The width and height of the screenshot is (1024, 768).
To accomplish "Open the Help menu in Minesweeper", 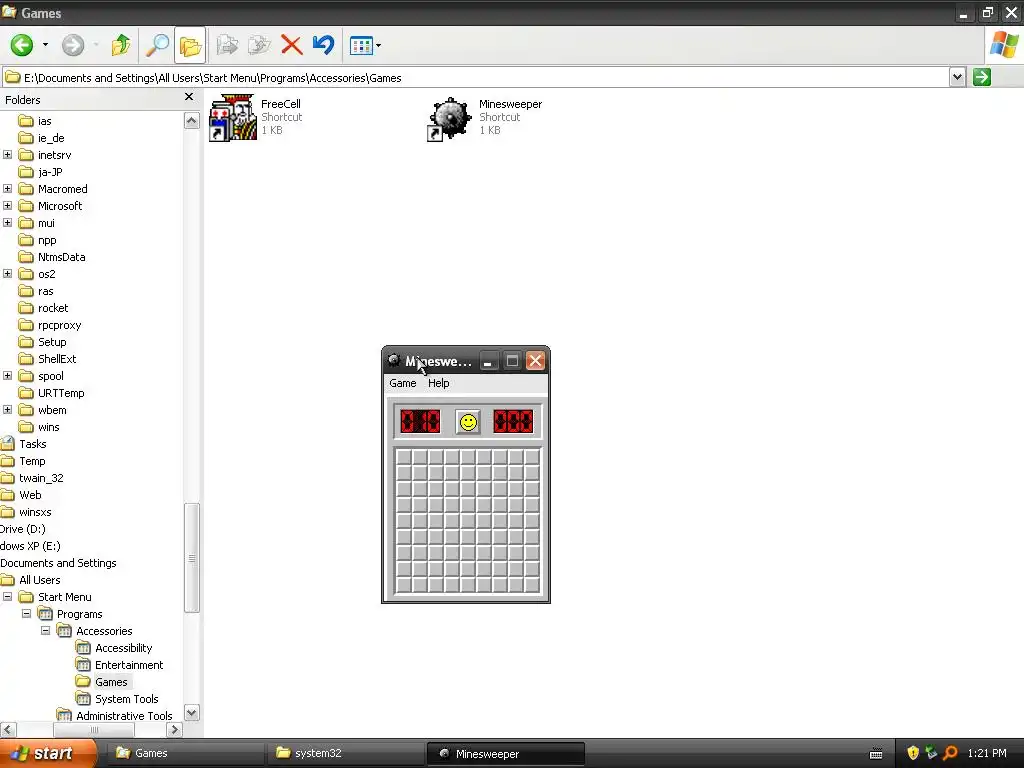I will coord(438,383).
